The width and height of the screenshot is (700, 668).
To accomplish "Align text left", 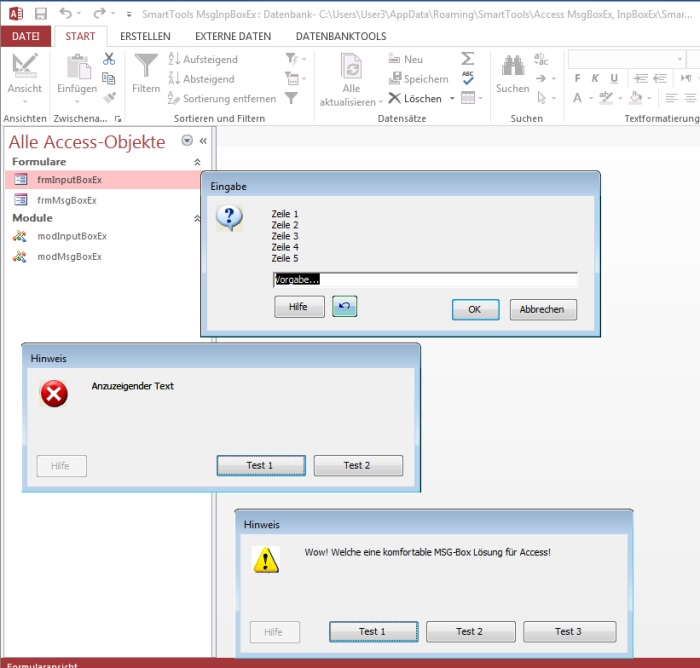I will [x=671, y=98].
